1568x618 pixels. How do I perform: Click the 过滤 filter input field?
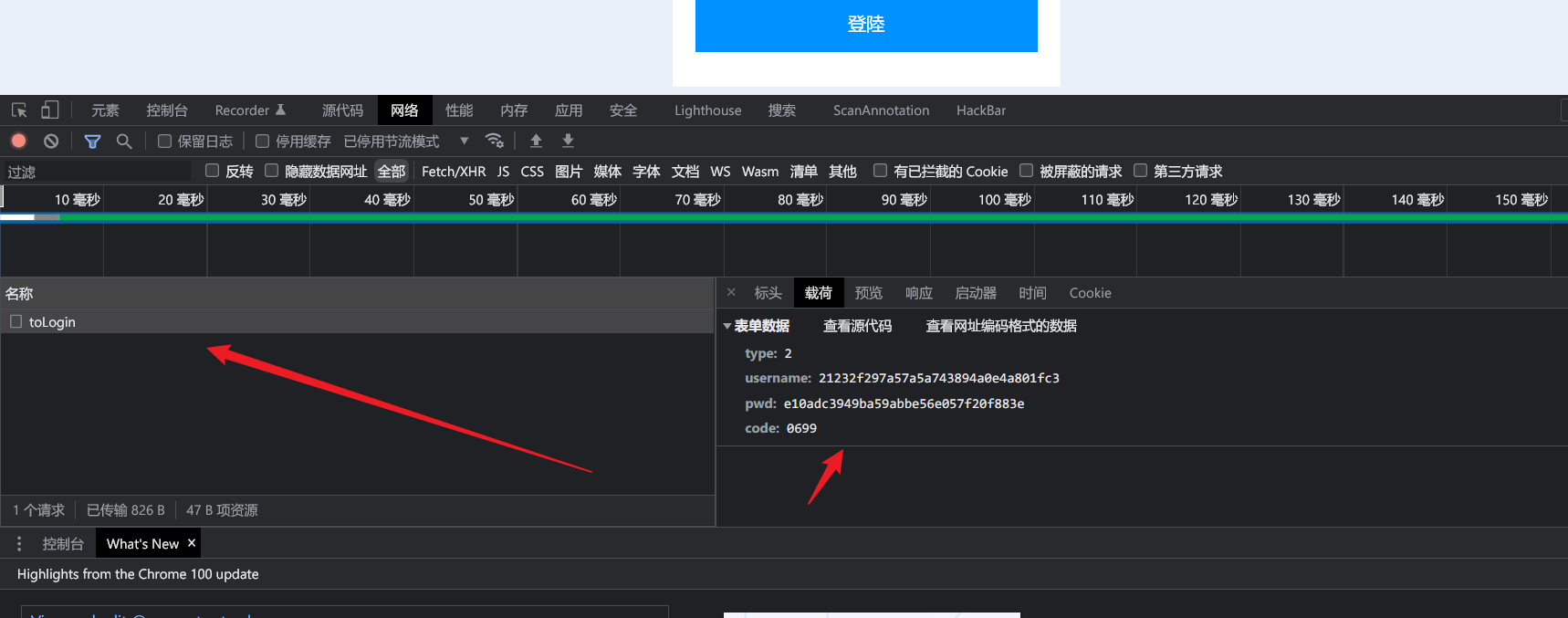coord(97,172)
